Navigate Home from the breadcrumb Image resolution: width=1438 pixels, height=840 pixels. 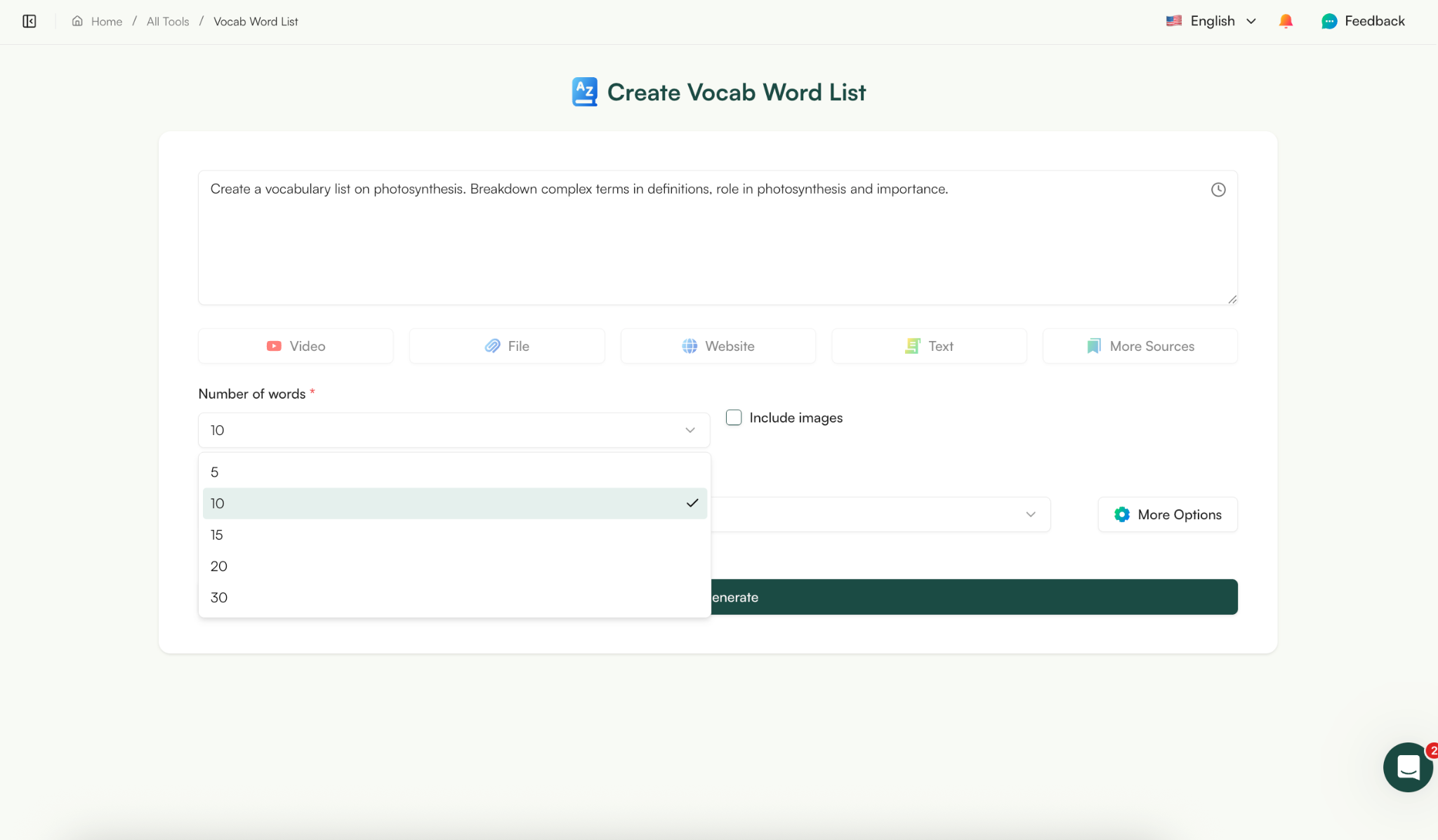point(98,21)
